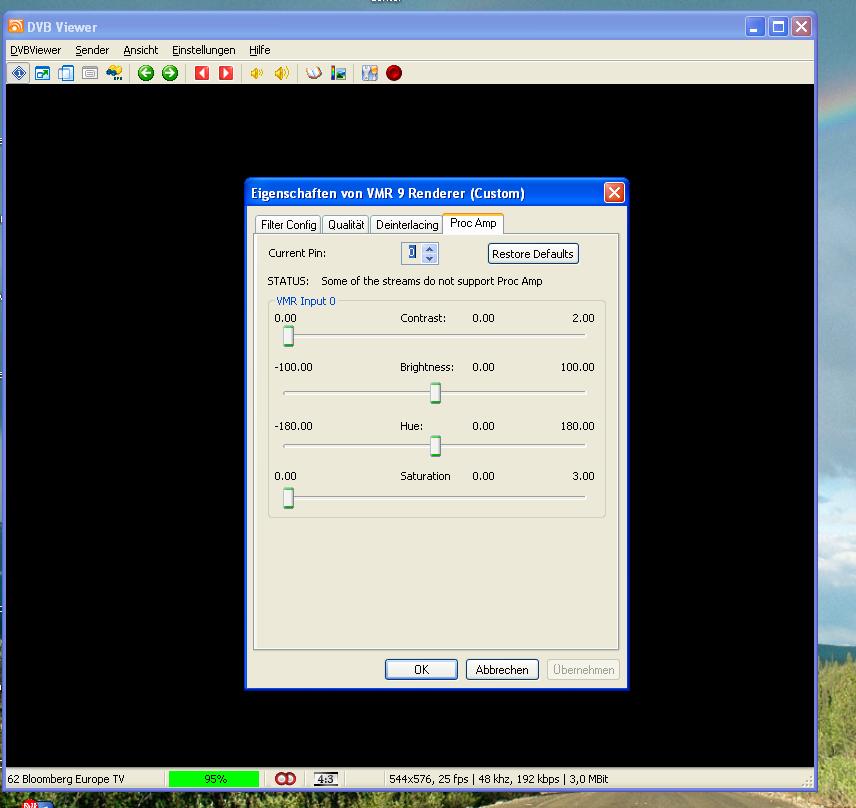
Task: Click the '544x576, 25 fps' stream info text
Action: (x=429, y=779)
